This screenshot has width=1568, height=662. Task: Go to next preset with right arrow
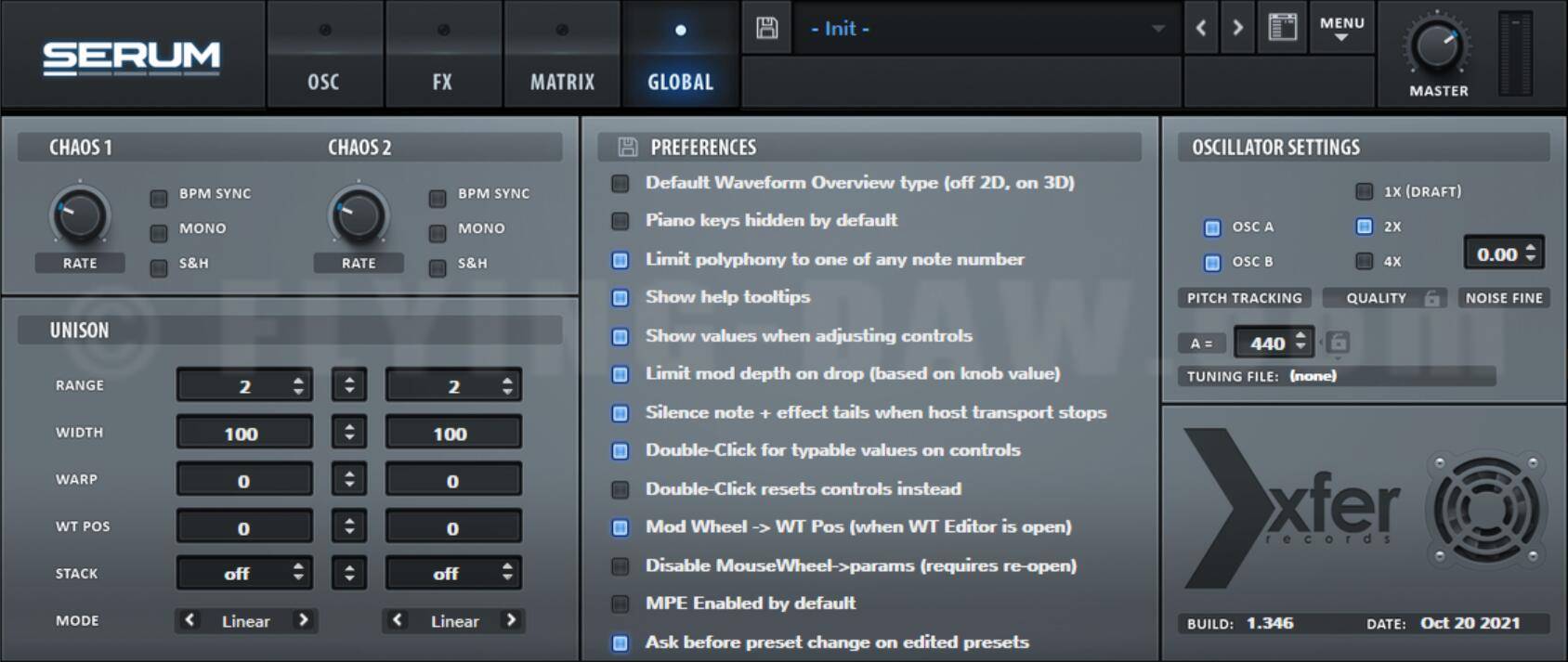click(x=1237, y=28)
